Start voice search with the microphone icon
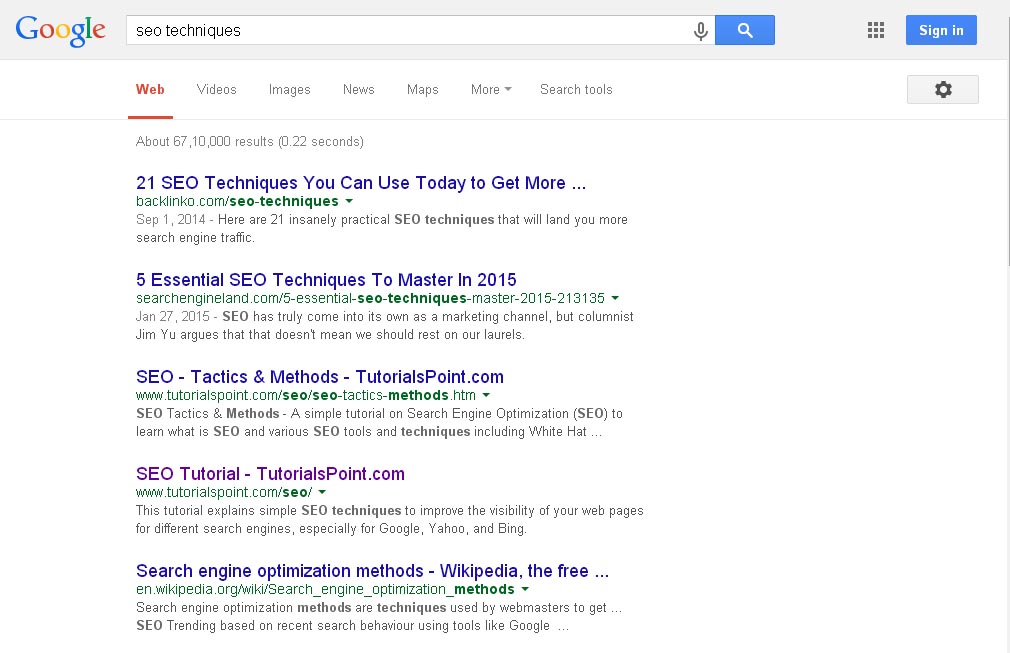 (x=701, y=30)
